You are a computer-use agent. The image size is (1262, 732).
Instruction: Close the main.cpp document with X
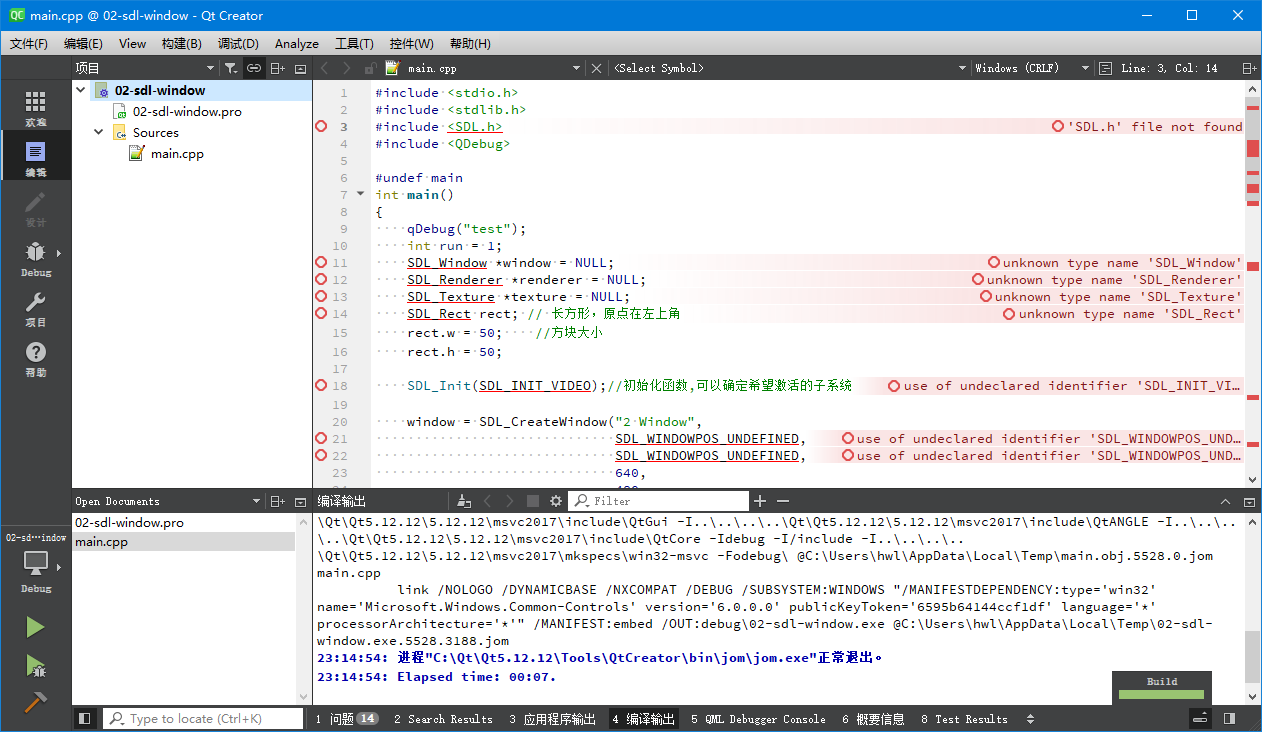pyautogui.click(x=597, y=68)
